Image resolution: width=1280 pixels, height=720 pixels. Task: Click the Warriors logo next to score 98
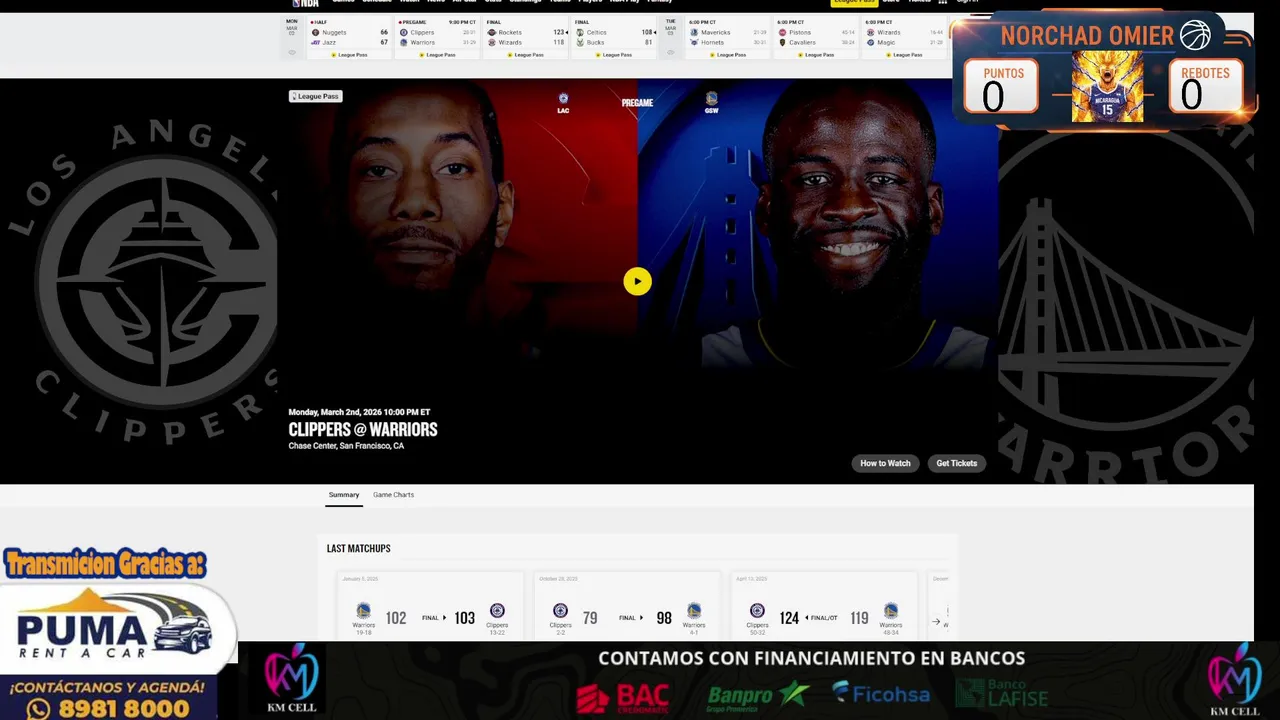point(694,611)
